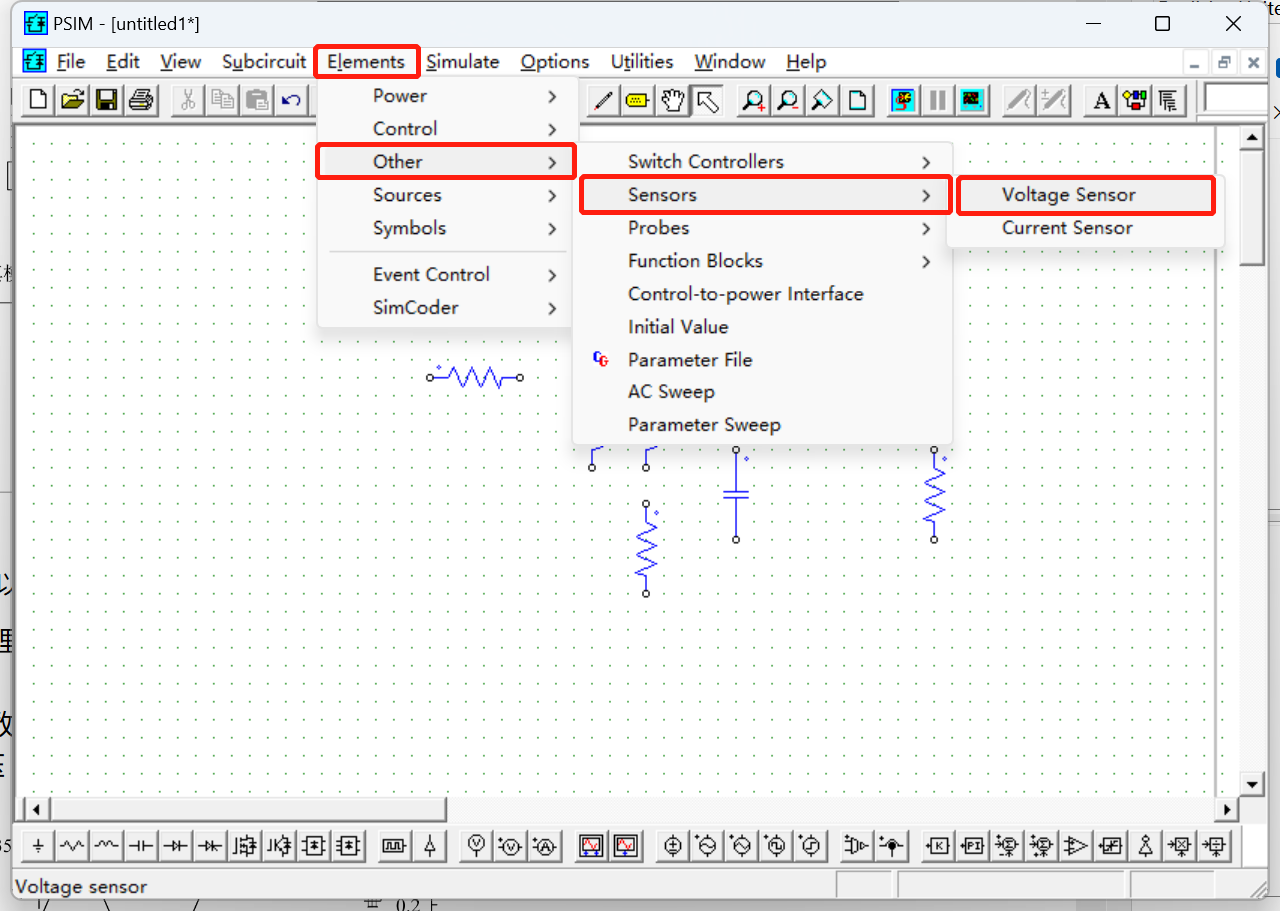This screenshot has height=911, width=1280.
Task: Pick the Square-wave voltage source icon
Action: tap(777, 846)
